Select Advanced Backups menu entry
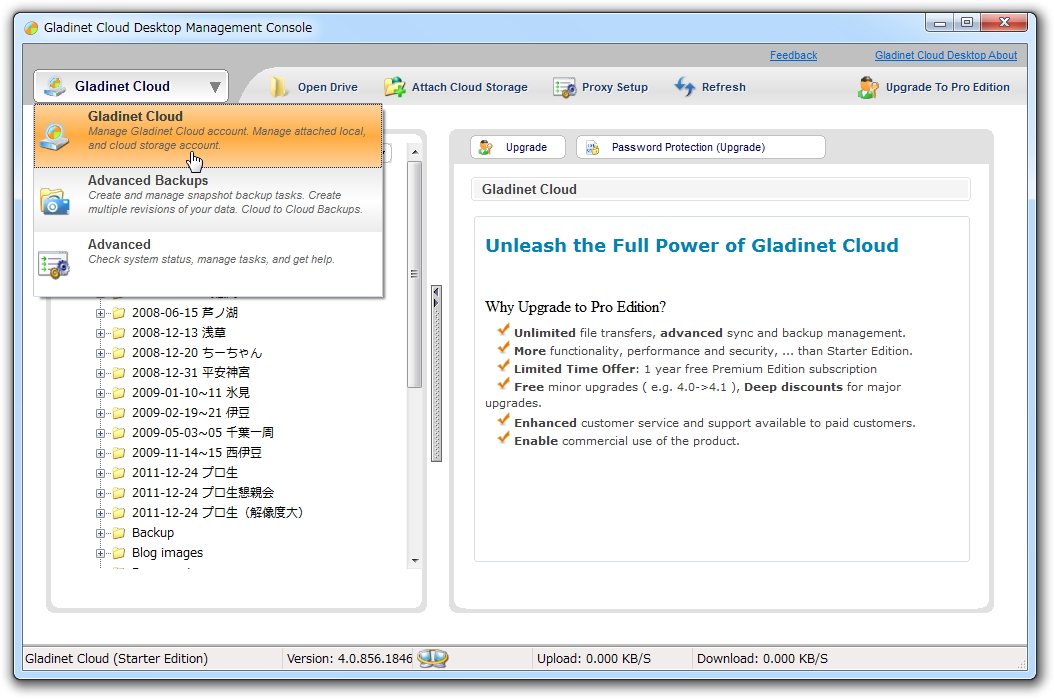1054x699 pixels. click(x=208, y=200)
